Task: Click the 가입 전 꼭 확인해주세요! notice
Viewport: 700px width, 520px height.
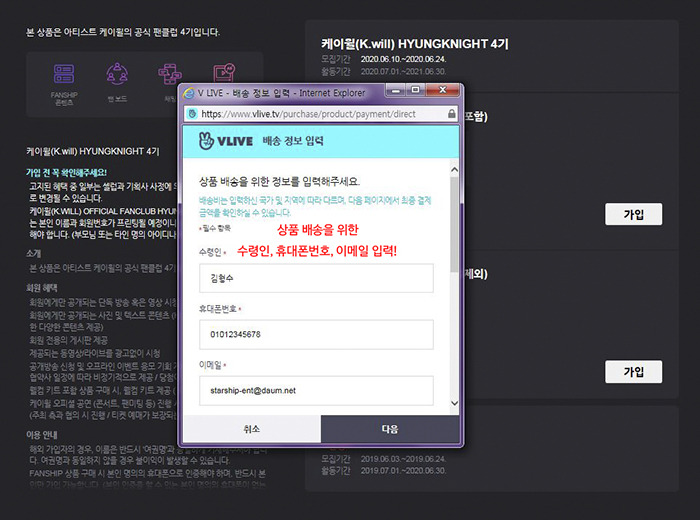Action: tap(66, 172)
